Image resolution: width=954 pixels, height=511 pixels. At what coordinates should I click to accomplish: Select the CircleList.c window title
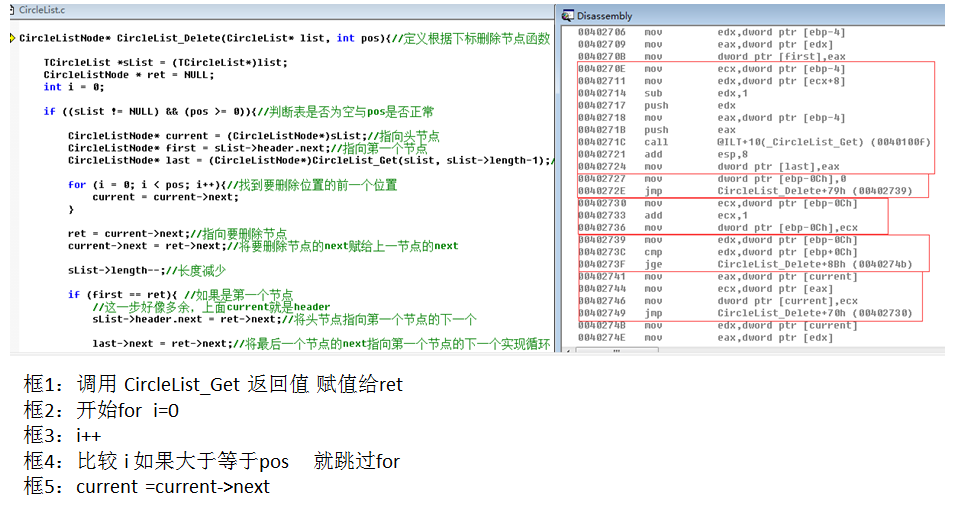pyautogui.click(x=42, y=10)
